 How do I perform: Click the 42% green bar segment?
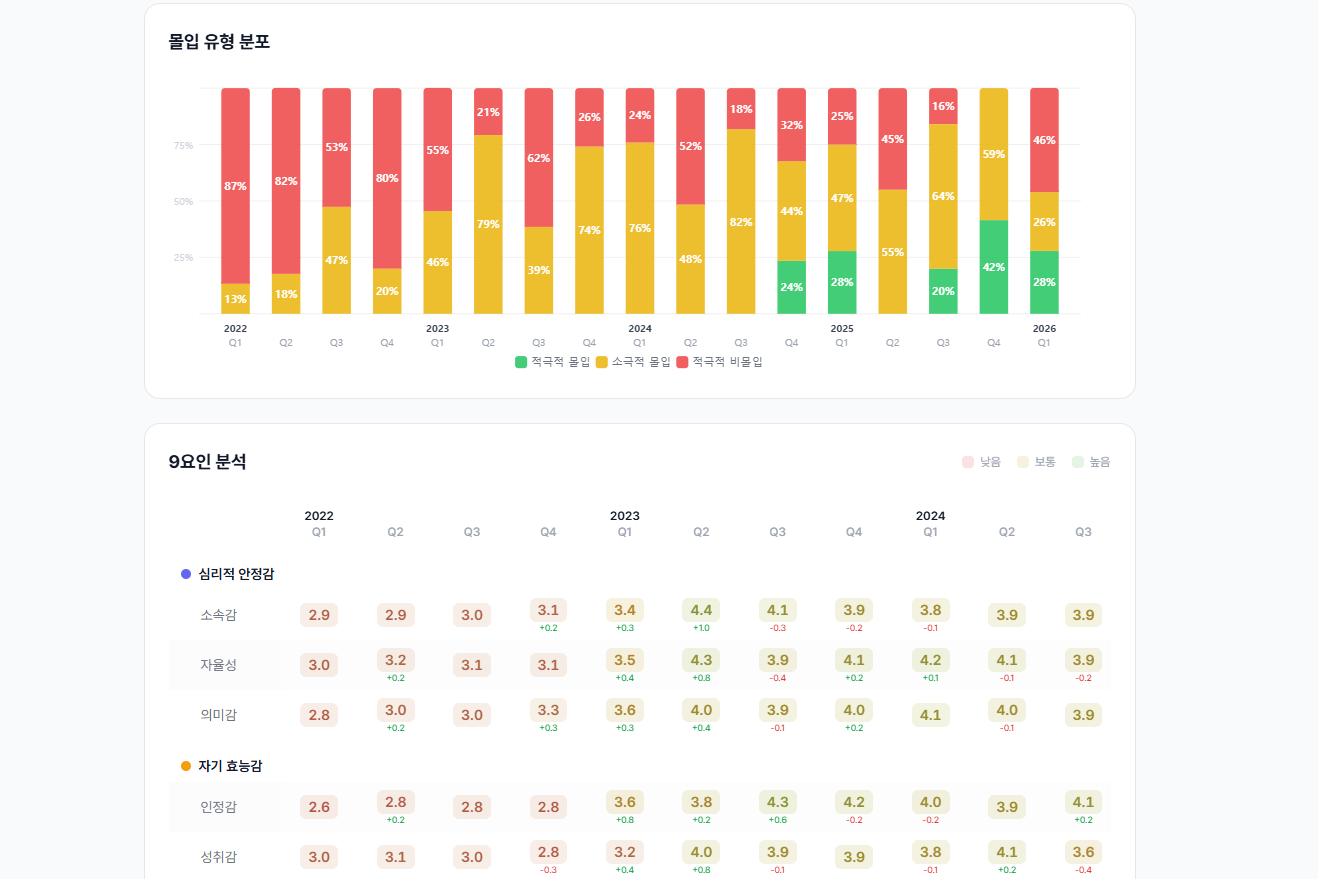(x=994, y=267)
